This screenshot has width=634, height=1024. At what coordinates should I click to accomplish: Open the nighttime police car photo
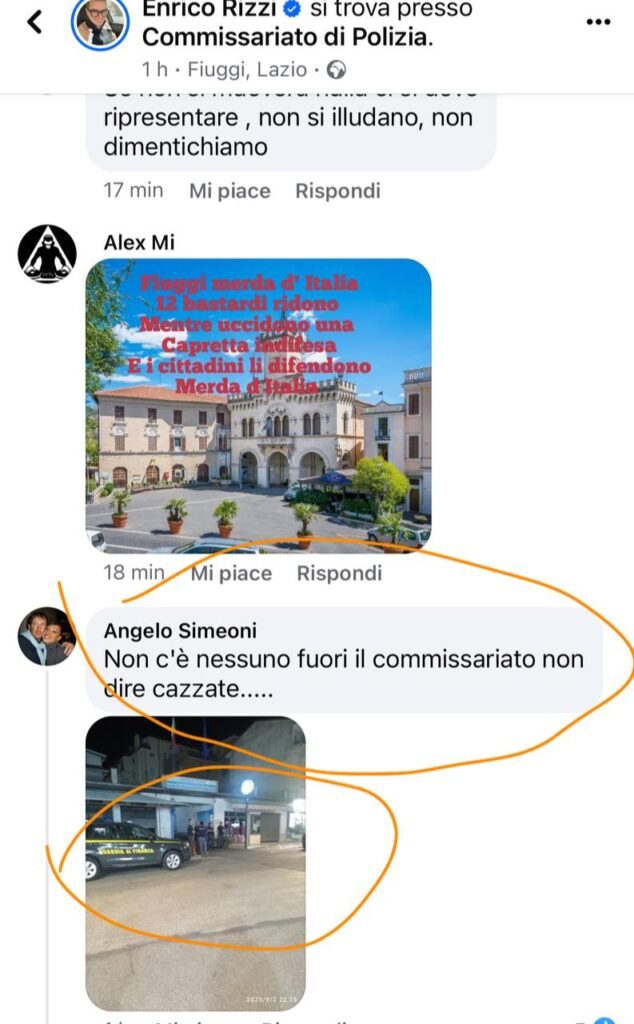coord(196,863)
